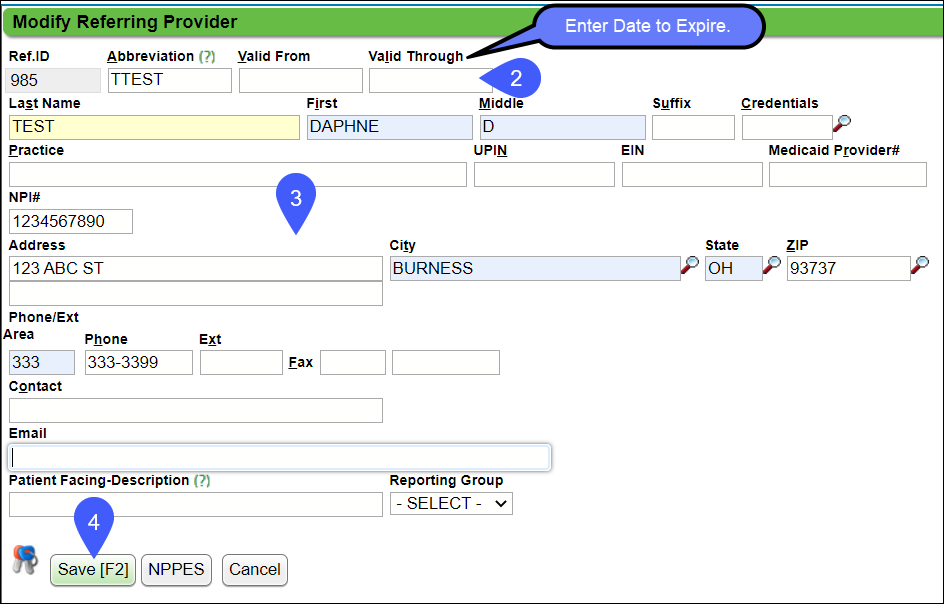
Task: Click the keys icon at bottom left
Action: point(24,561)
